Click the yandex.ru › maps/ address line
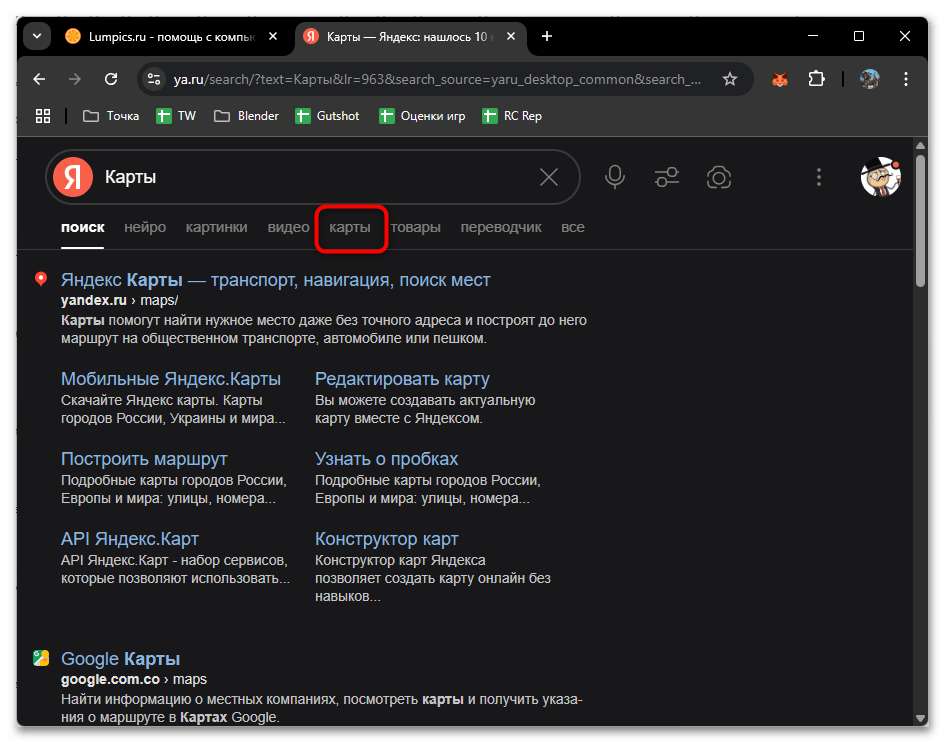Image resolution: width=945 pixels, height=743 pixels. click(119, 300)
